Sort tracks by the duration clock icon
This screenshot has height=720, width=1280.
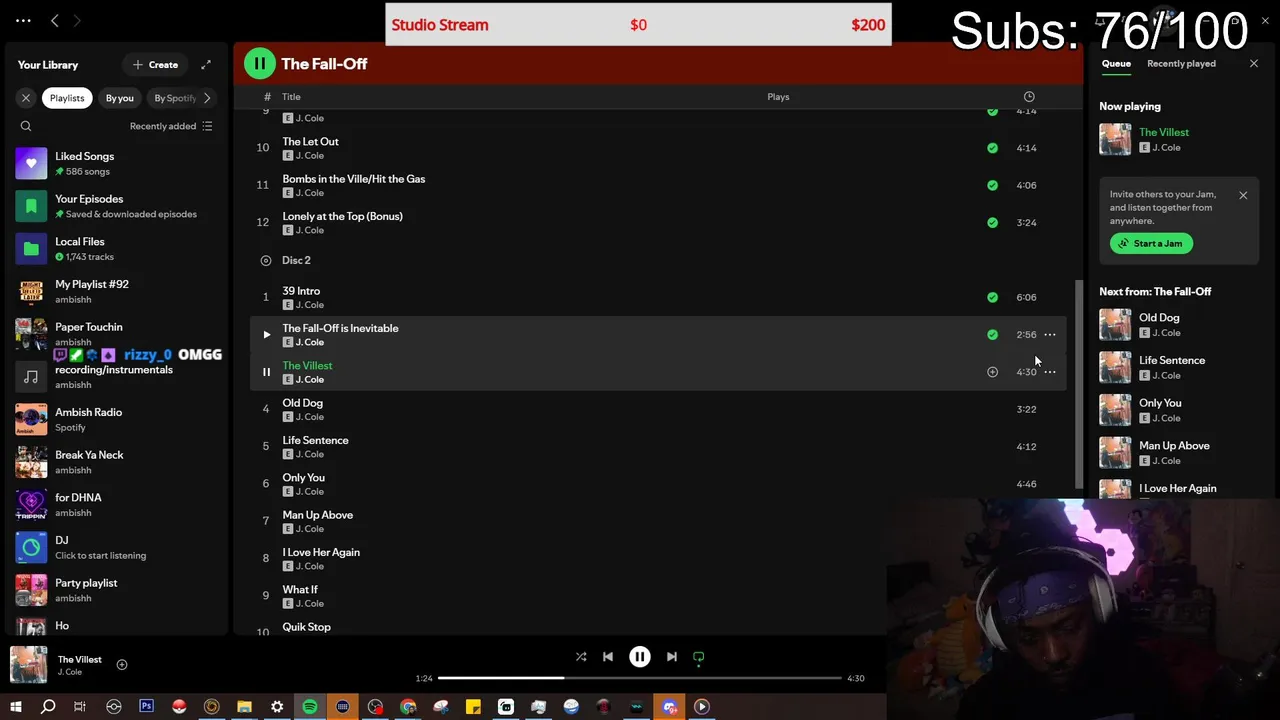pyautogui.click(x=1029, y=97)
